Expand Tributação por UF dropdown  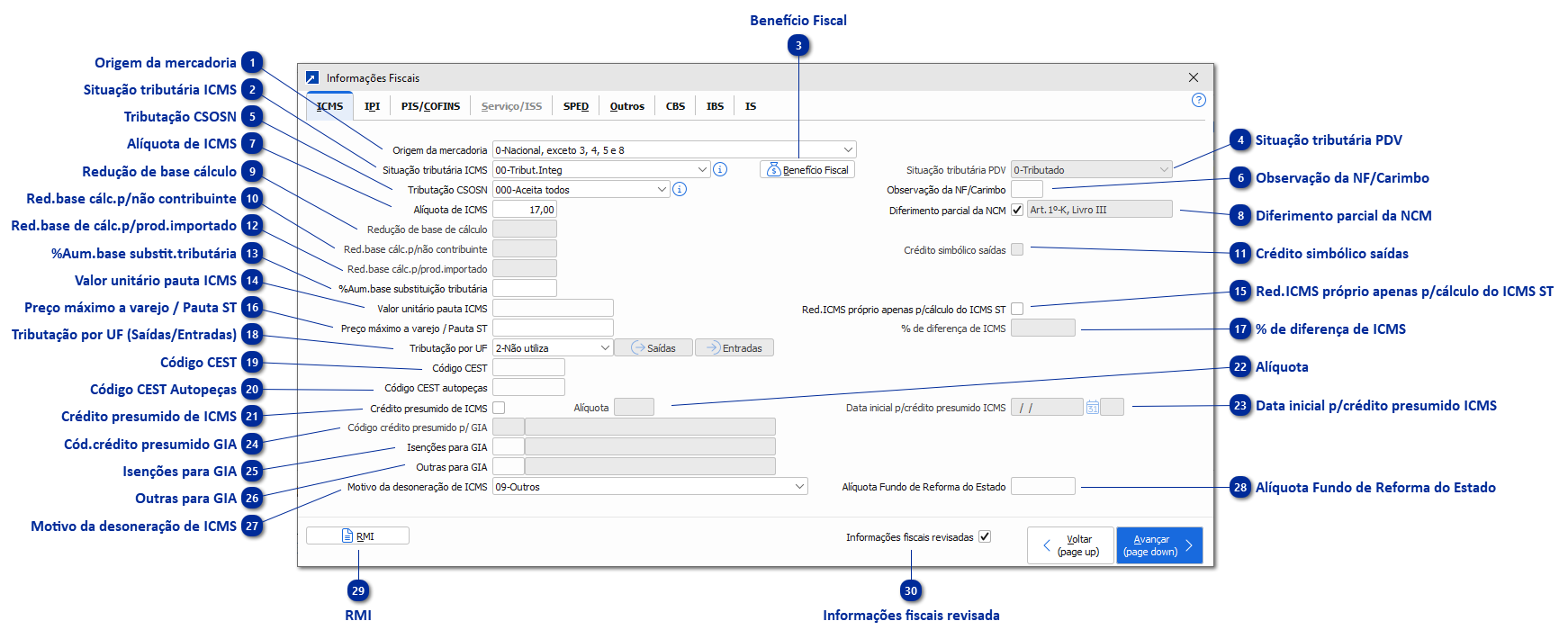coord(605,348)
